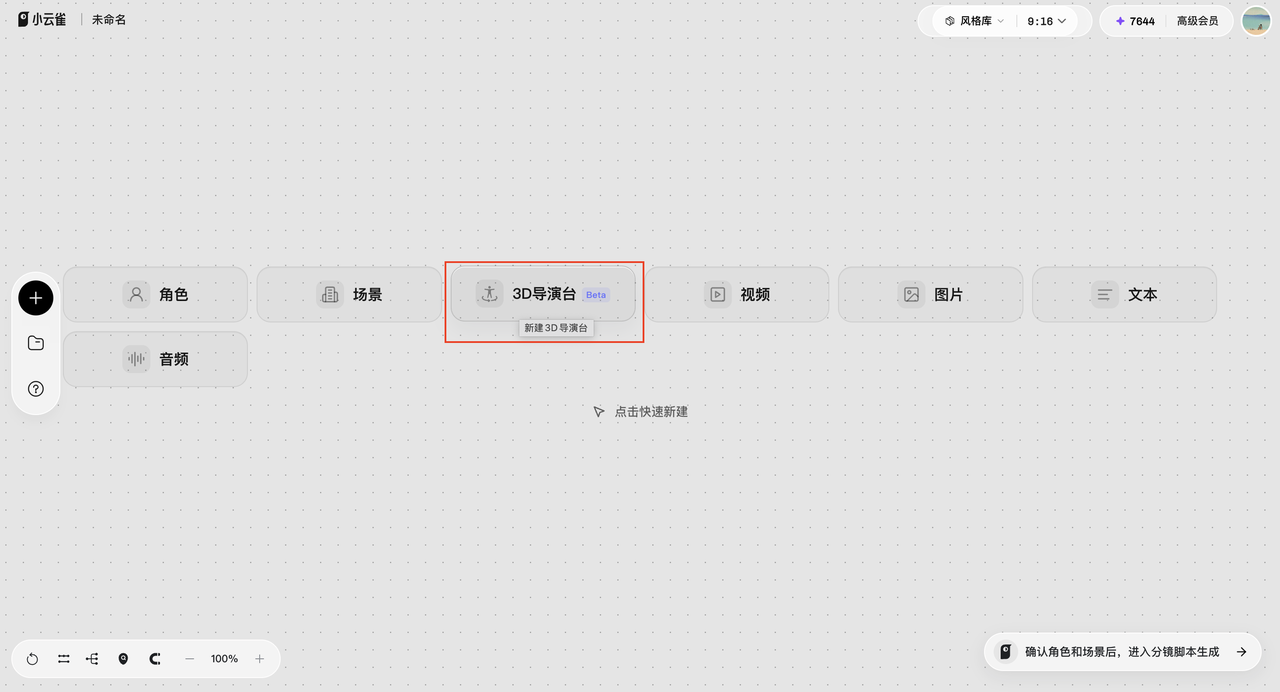The height and width of the screenshot is (692, 1280).
Task: Create a new 角色 character node
Action: (155, 294)
